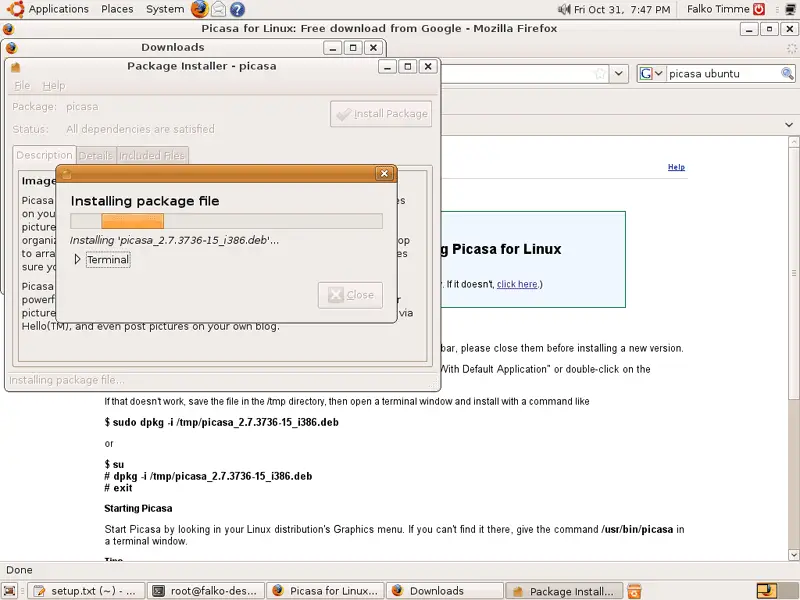Click the Package Installer title bar icon
800x600 pixels.
click(15, 67)
